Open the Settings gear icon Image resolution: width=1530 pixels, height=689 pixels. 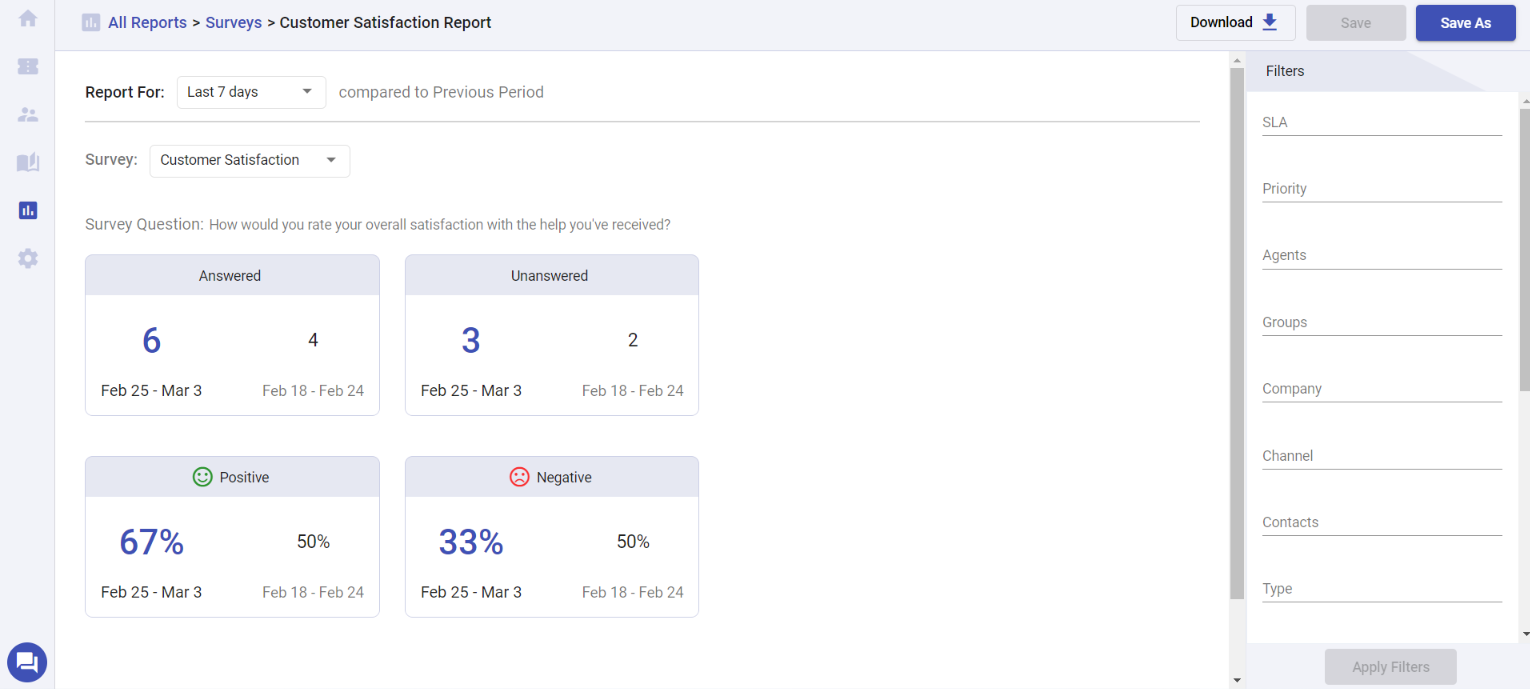(x=27, y=258)
